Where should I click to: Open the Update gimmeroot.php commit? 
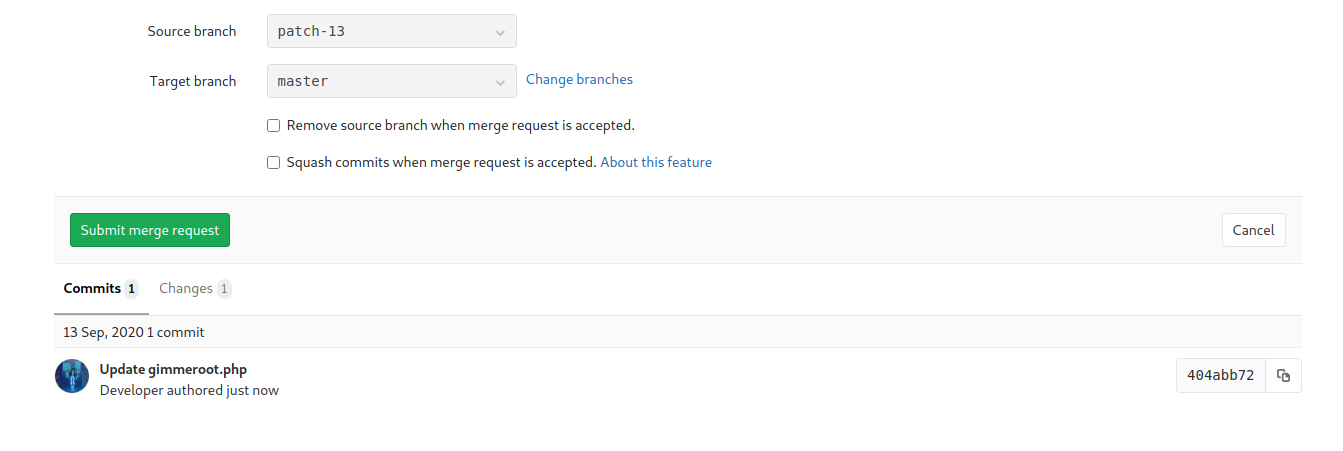pos(173,369)
